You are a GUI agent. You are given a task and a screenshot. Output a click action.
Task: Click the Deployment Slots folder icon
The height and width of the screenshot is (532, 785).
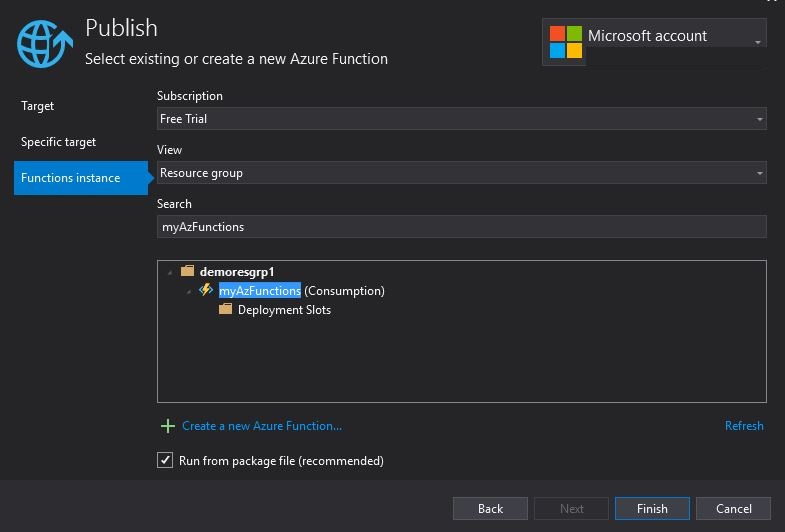(225, 309)
